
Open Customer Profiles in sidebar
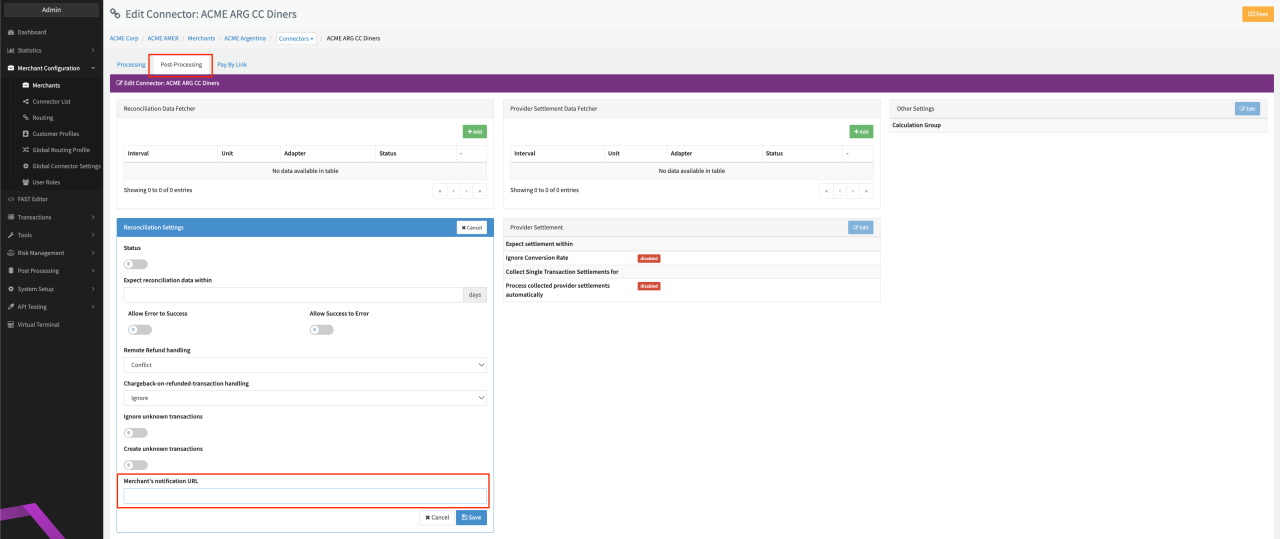(x=55, y=133)
